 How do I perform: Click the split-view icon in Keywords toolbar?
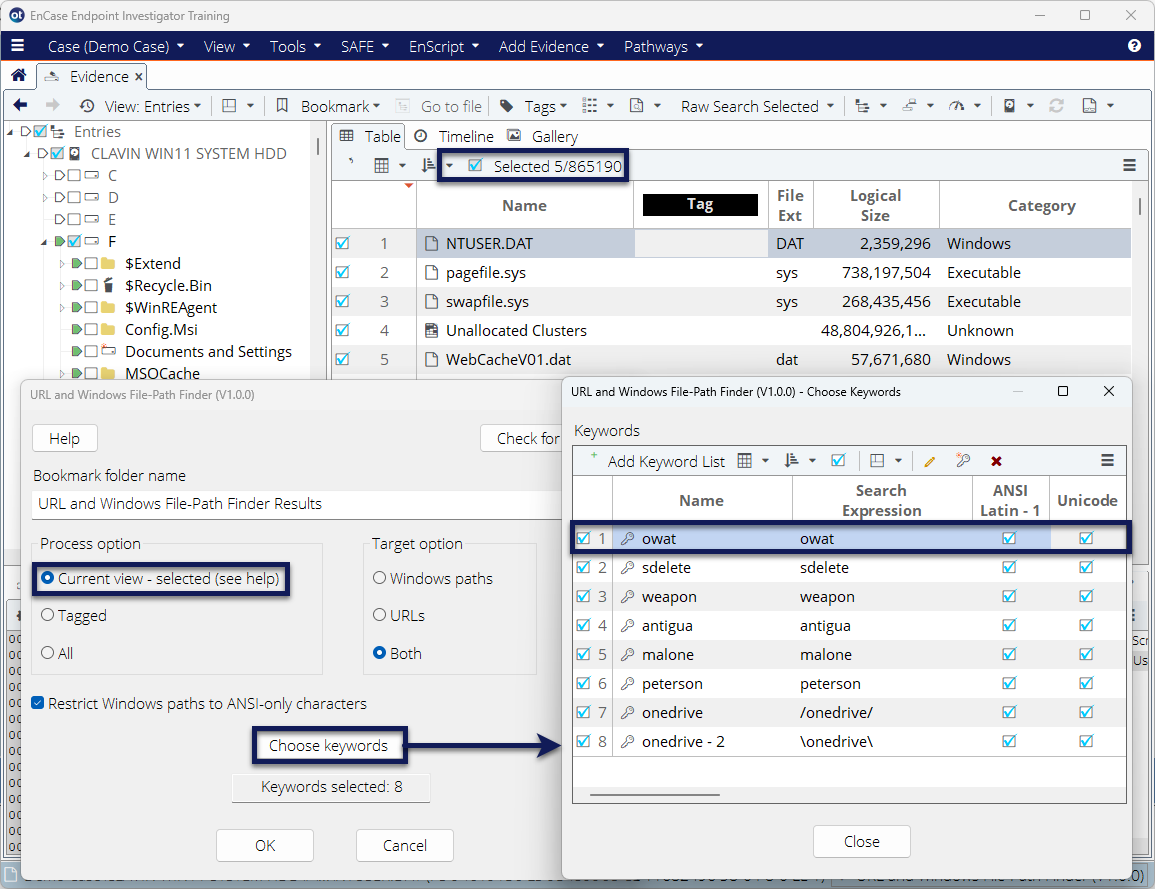(x=877, y=461)
